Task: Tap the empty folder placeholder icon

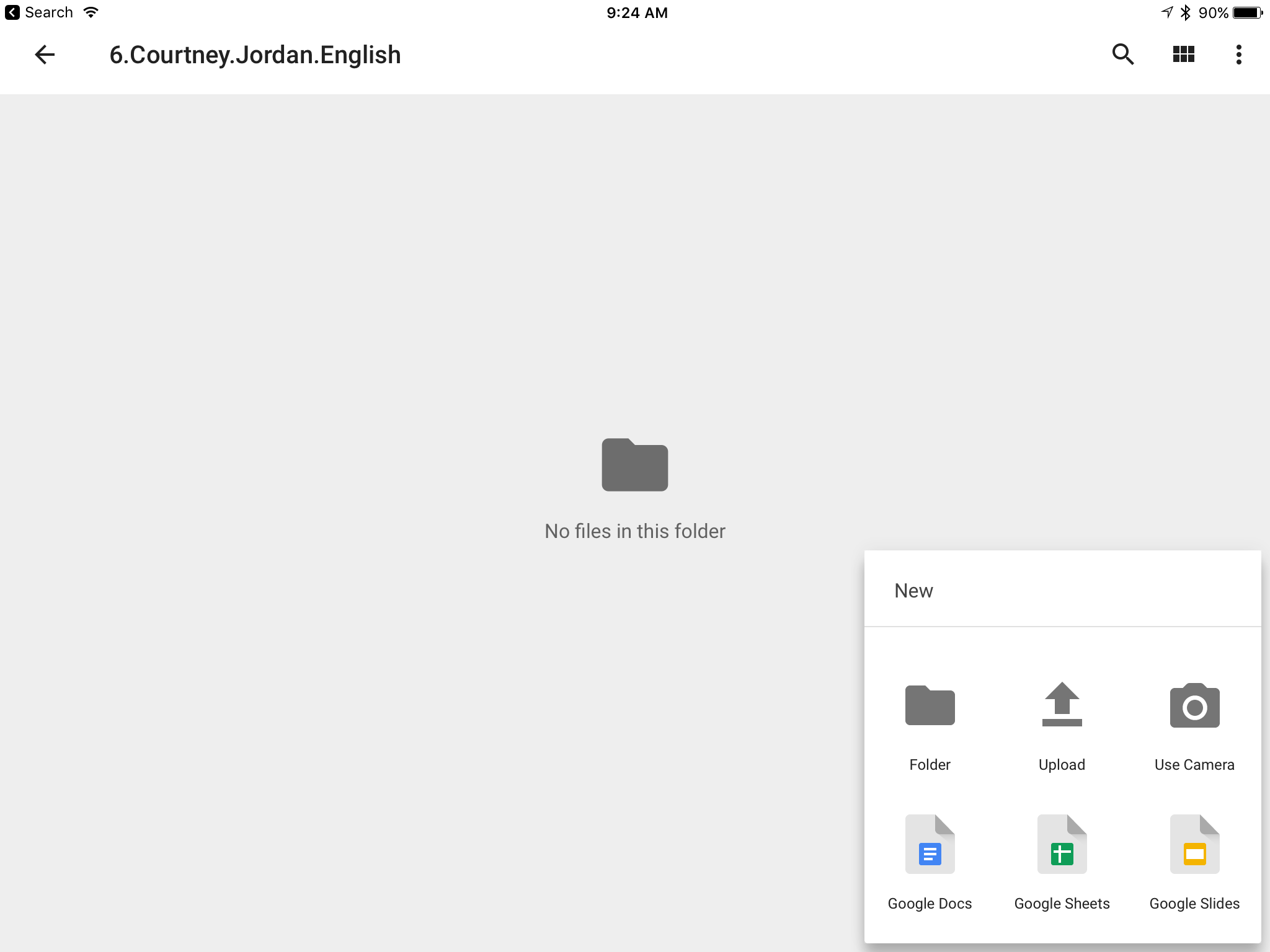Action: tap(634, 465)
